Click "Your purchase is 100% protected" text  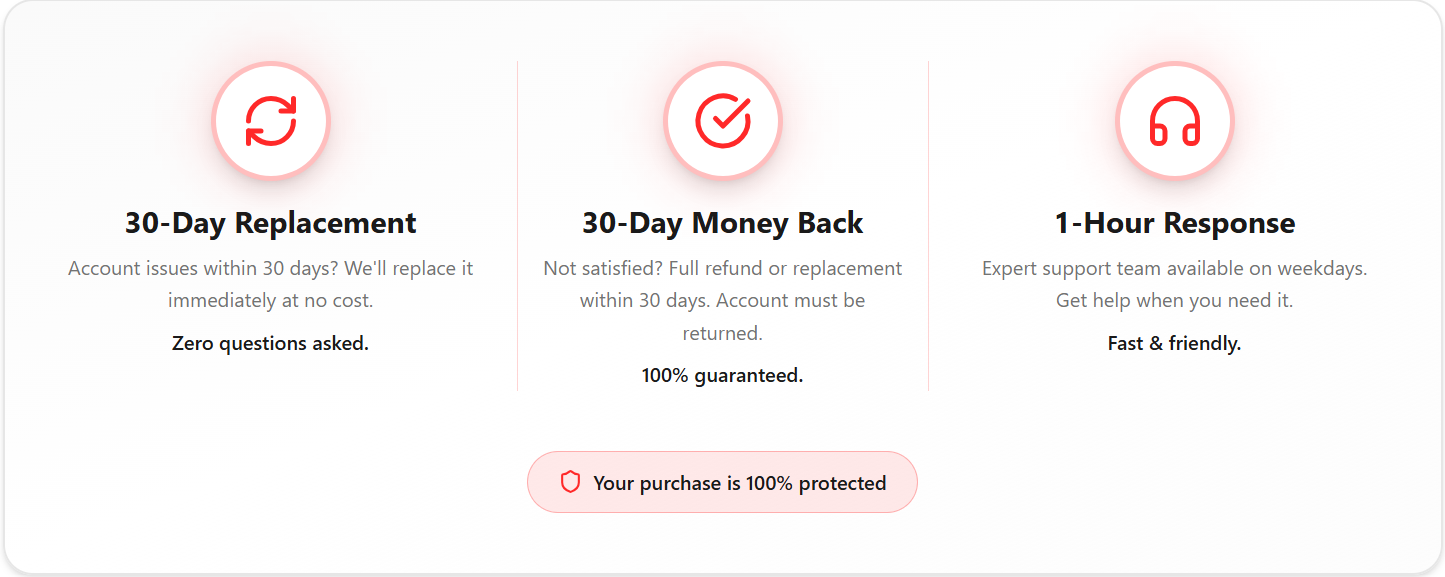739,483
